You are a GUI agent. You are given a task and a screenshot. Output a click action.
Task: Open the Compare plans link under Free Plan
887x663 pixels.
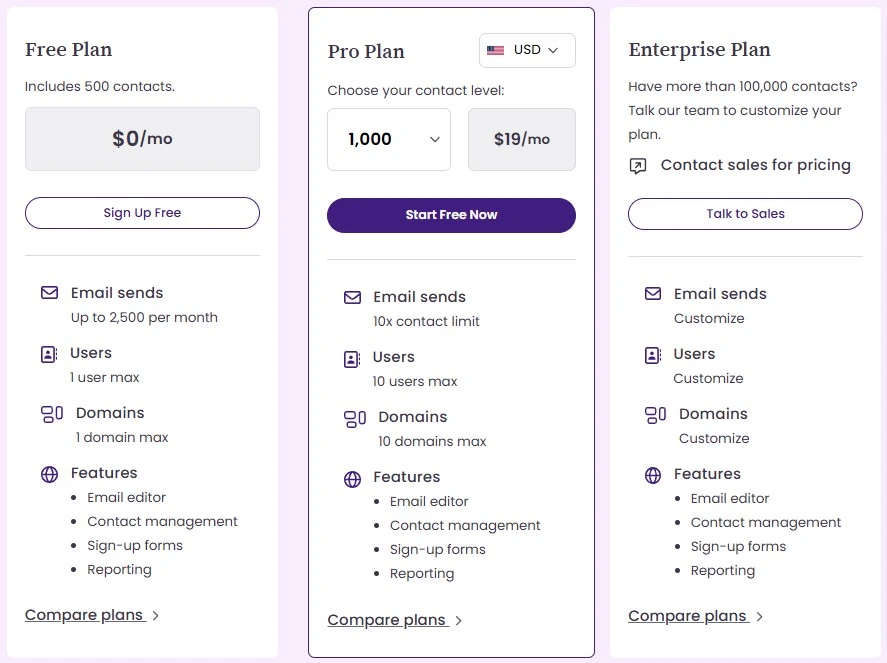coord(85,614)
